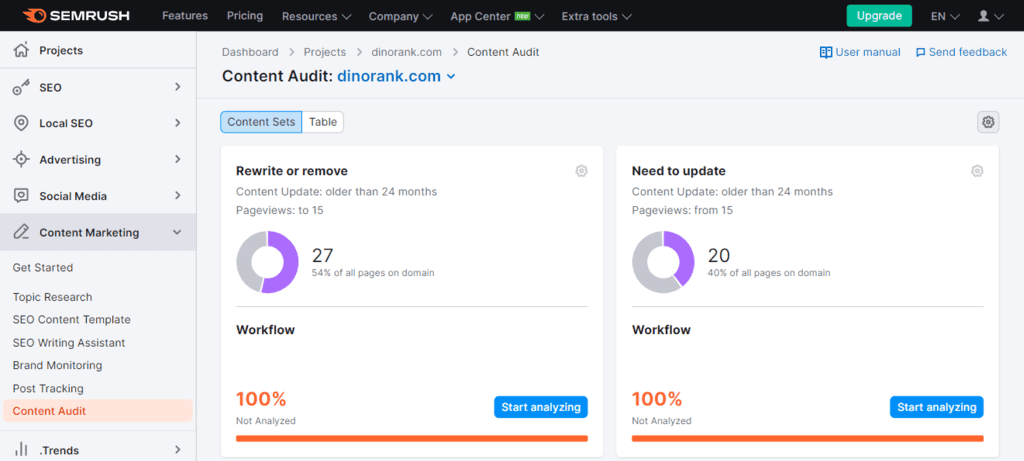
Task: Open the Resources dropdown menu
Action: click(x=317, y=16)
